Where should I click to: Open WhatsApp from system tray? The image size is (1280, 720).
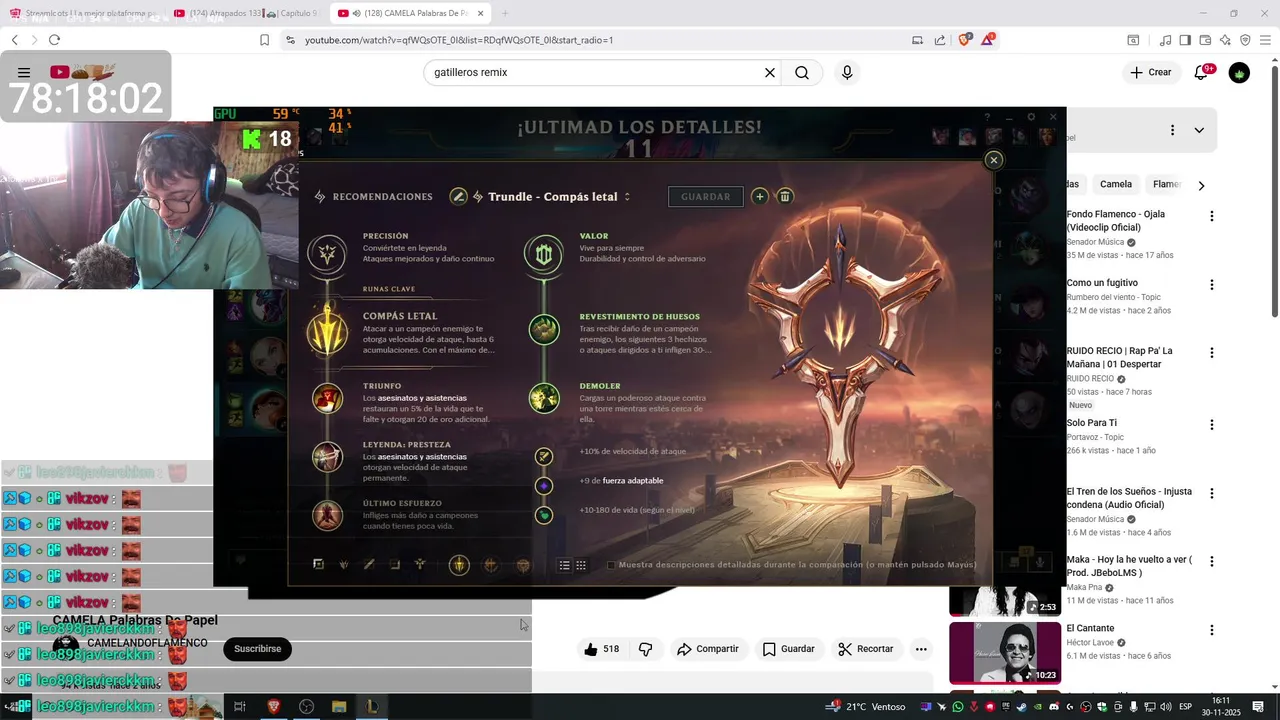click(958, 707)
